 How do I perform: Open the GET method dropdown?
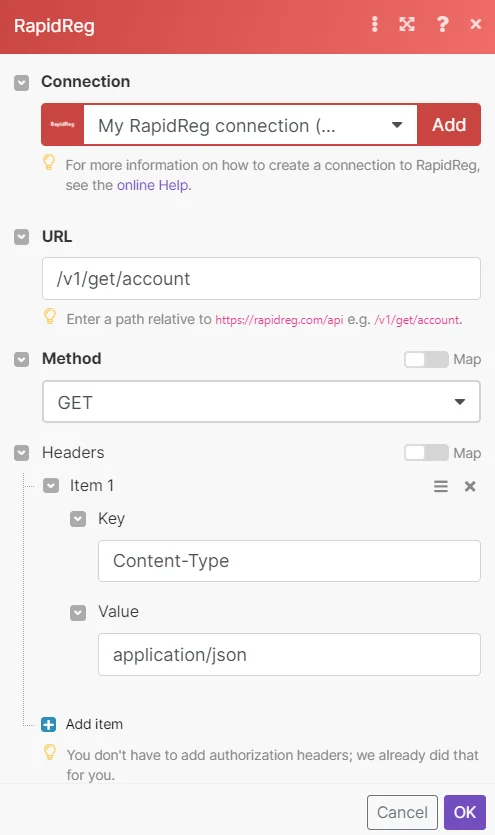pyautogui.click(x=261, y=402)
